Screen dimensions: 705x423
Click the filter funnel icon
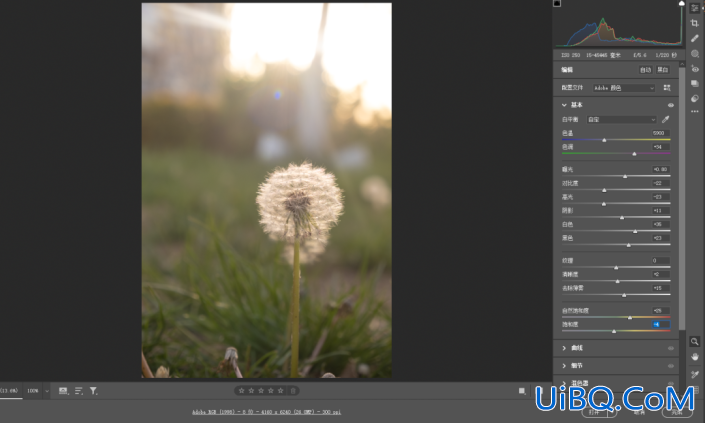click(x=93, y=391)
